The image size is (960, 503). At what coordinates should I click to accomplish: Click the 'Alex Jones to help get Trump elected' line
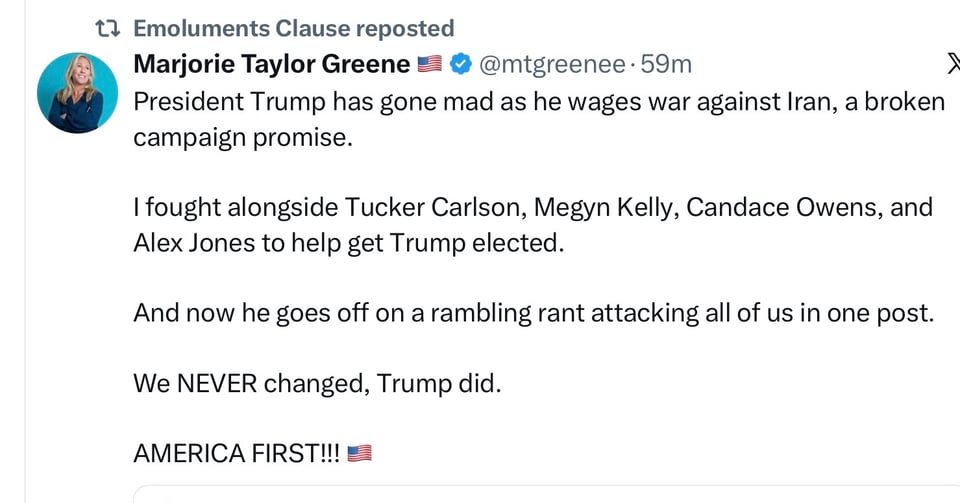coord(348,243)
